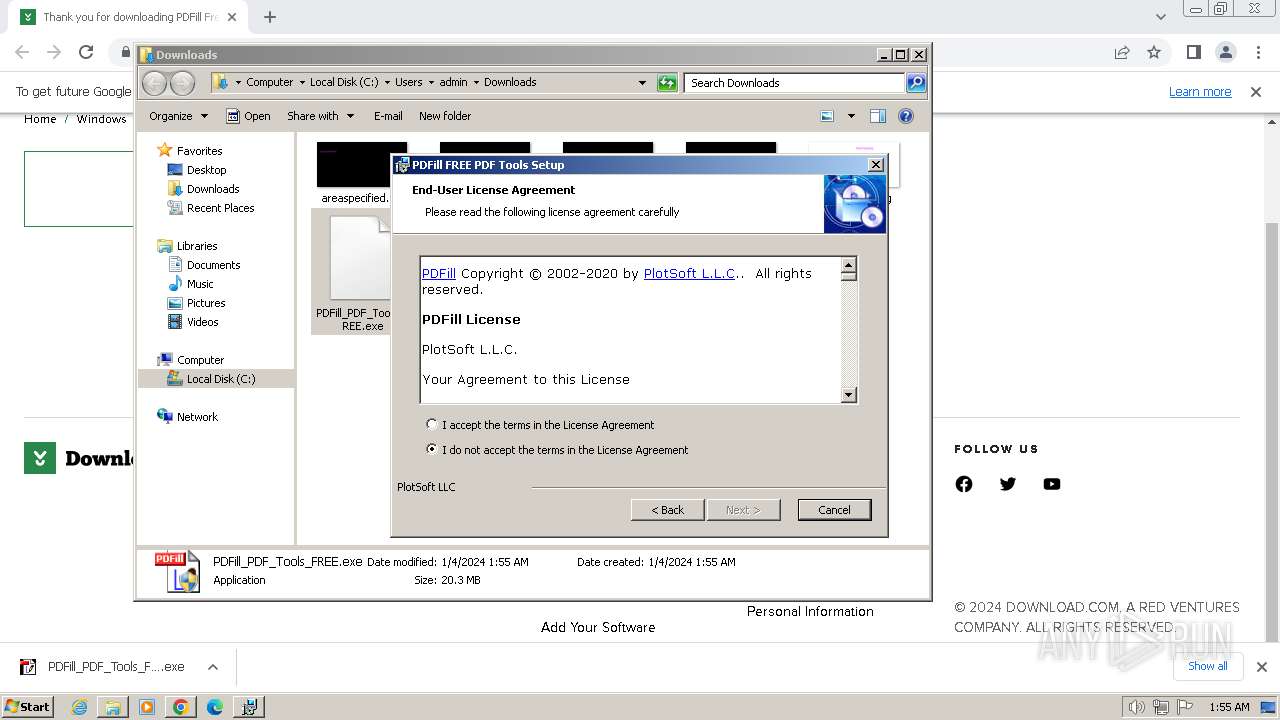Click Computer in the address breadcrumb
Image resolution: width=1280 pixels, height=720 pixels.
[x=270, y=82]
